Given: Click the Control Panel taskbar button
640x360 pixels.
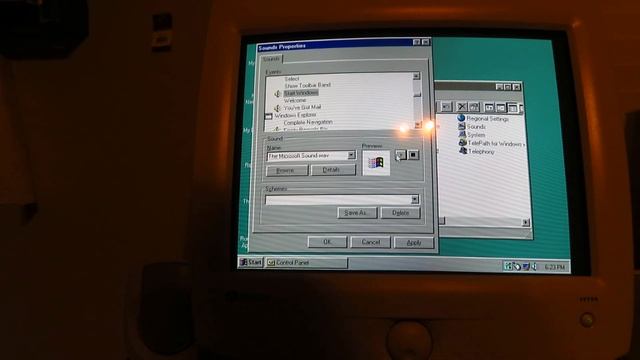Looking at the screenshot, I should click(306, 263).
